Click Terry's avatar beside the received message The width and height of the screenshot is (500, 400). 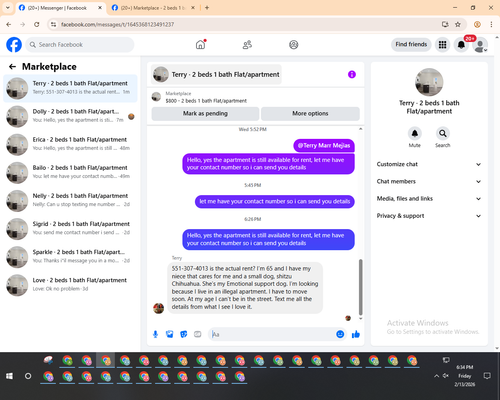158,308
